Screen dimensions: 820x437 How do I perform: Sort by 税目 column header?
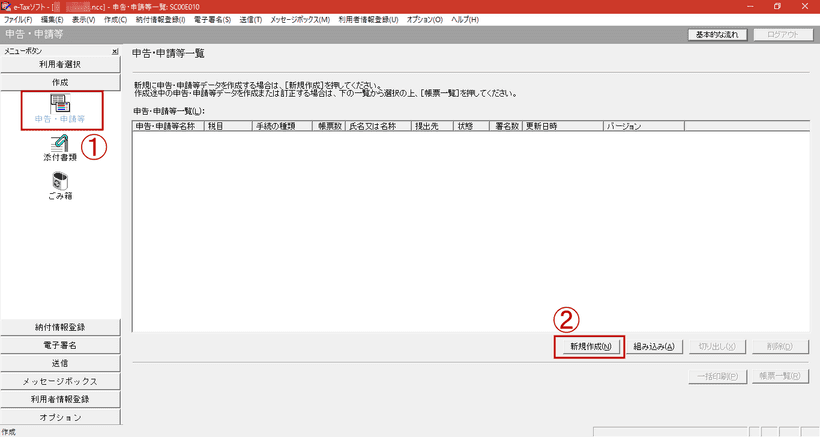[x=228, y=126]
